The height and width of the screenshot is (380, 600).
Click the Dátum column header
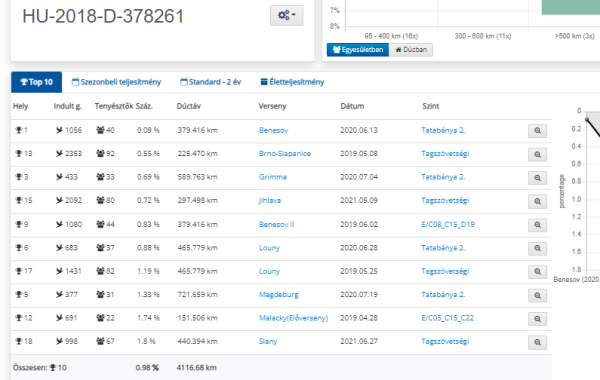click(x=352, y=106)
